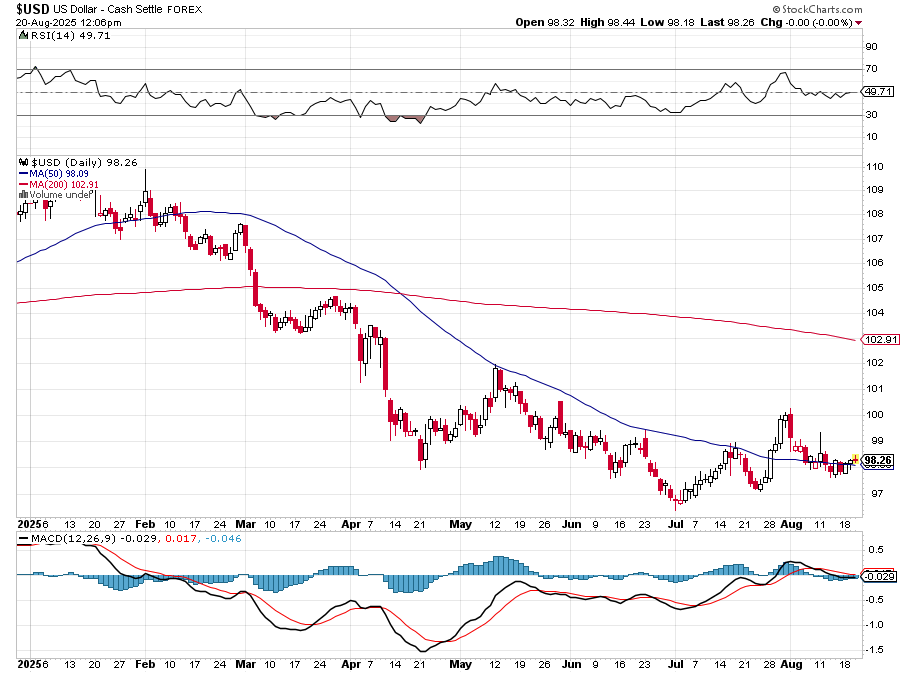Click the candlestick icon beside $USD (Daily)
900x673 pixels.
coord(24,161)
